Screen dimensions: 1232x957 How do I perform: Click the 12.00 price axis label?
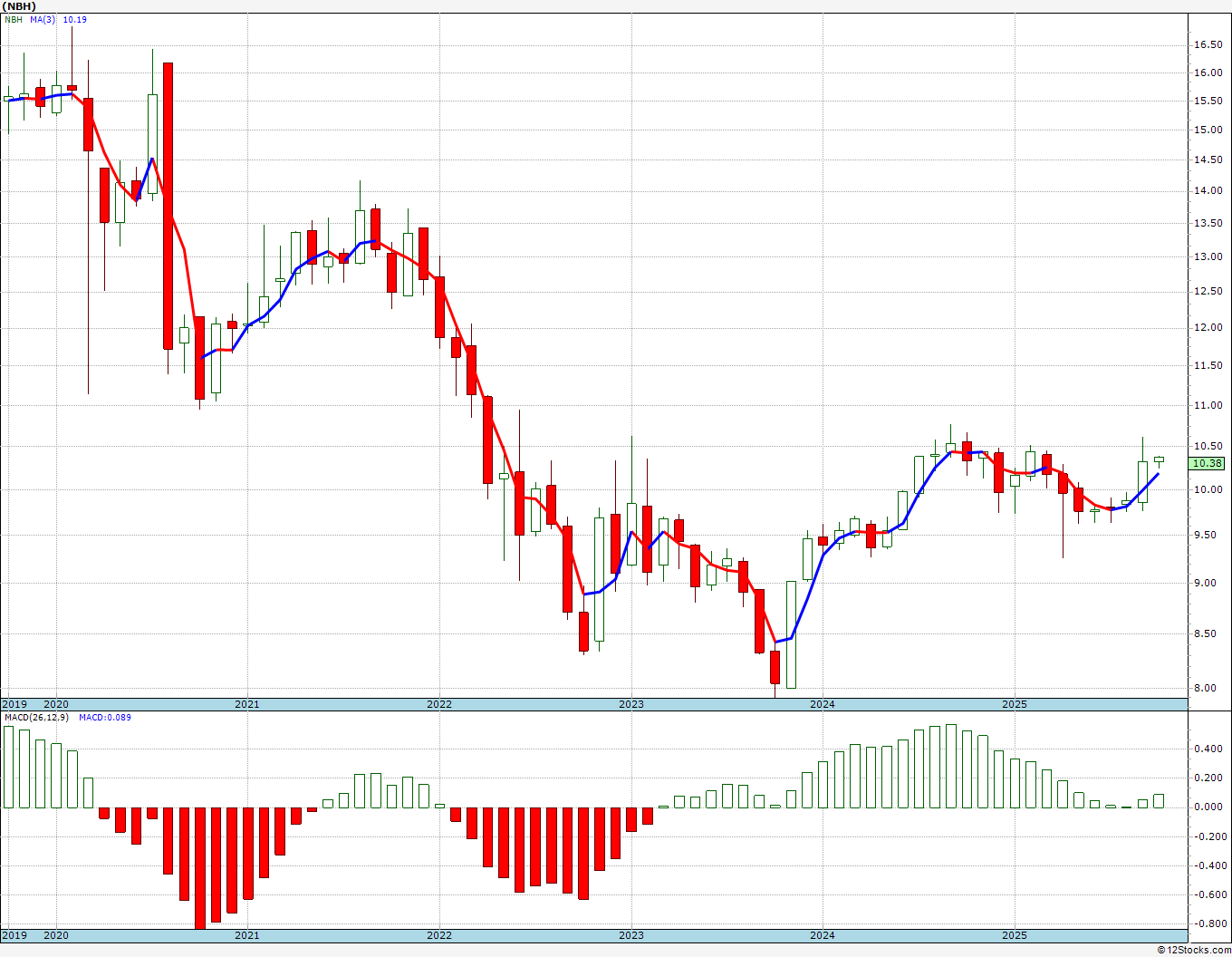click(x=1207, y=327)
